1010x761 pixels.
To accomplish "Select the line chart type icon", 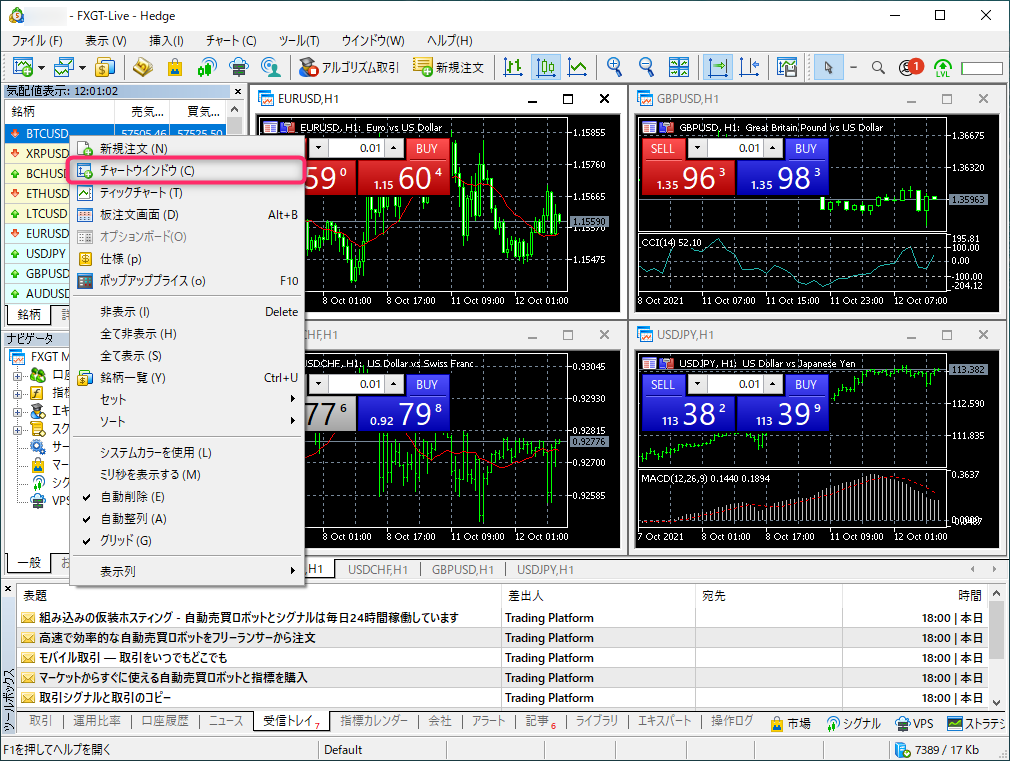I will [x=578, y=67].
